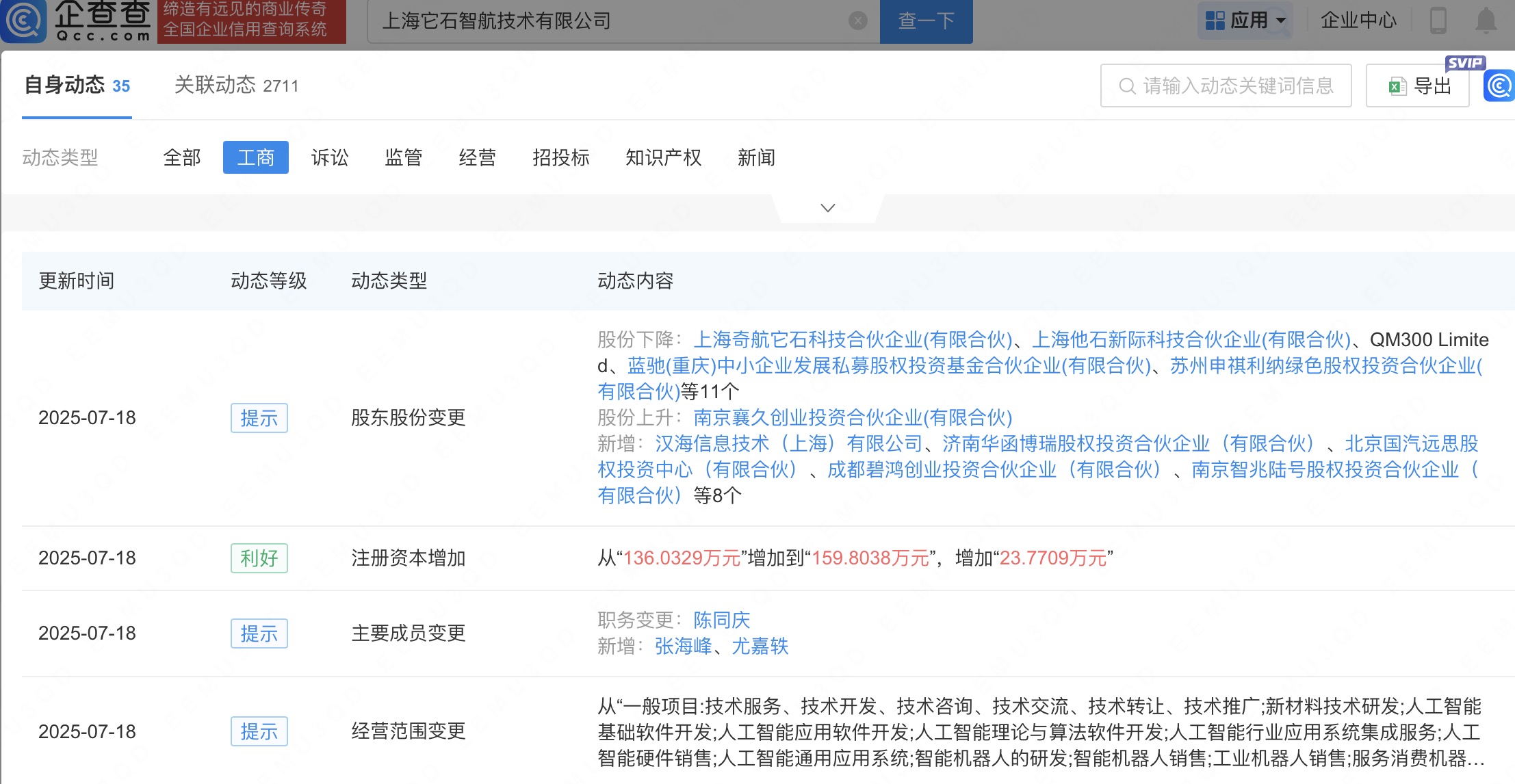1515x784 pixels.
Task: Click the magnifier icon in keyword search
Action: coord(1126,86)
